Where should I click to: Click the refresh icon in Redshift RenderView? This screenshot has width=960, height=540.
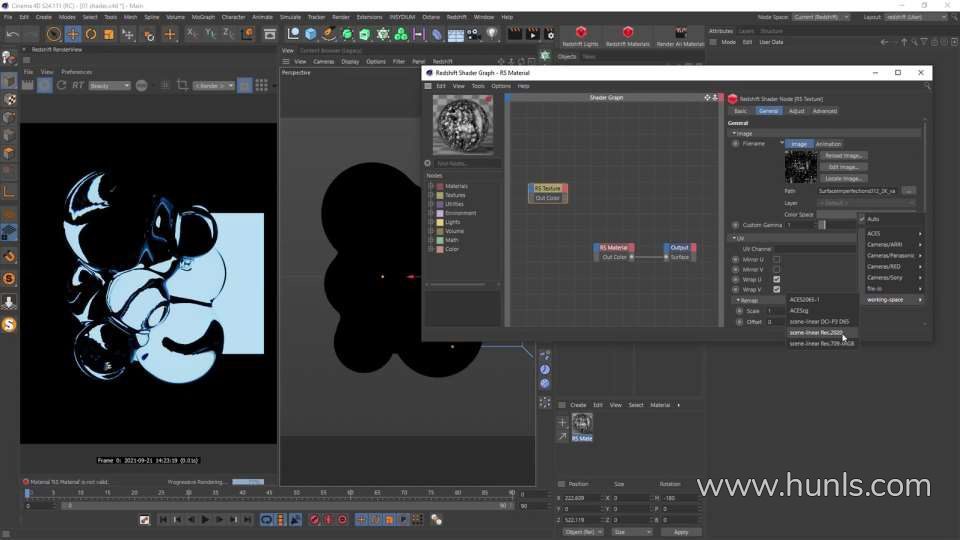click(x=62, y=86)
